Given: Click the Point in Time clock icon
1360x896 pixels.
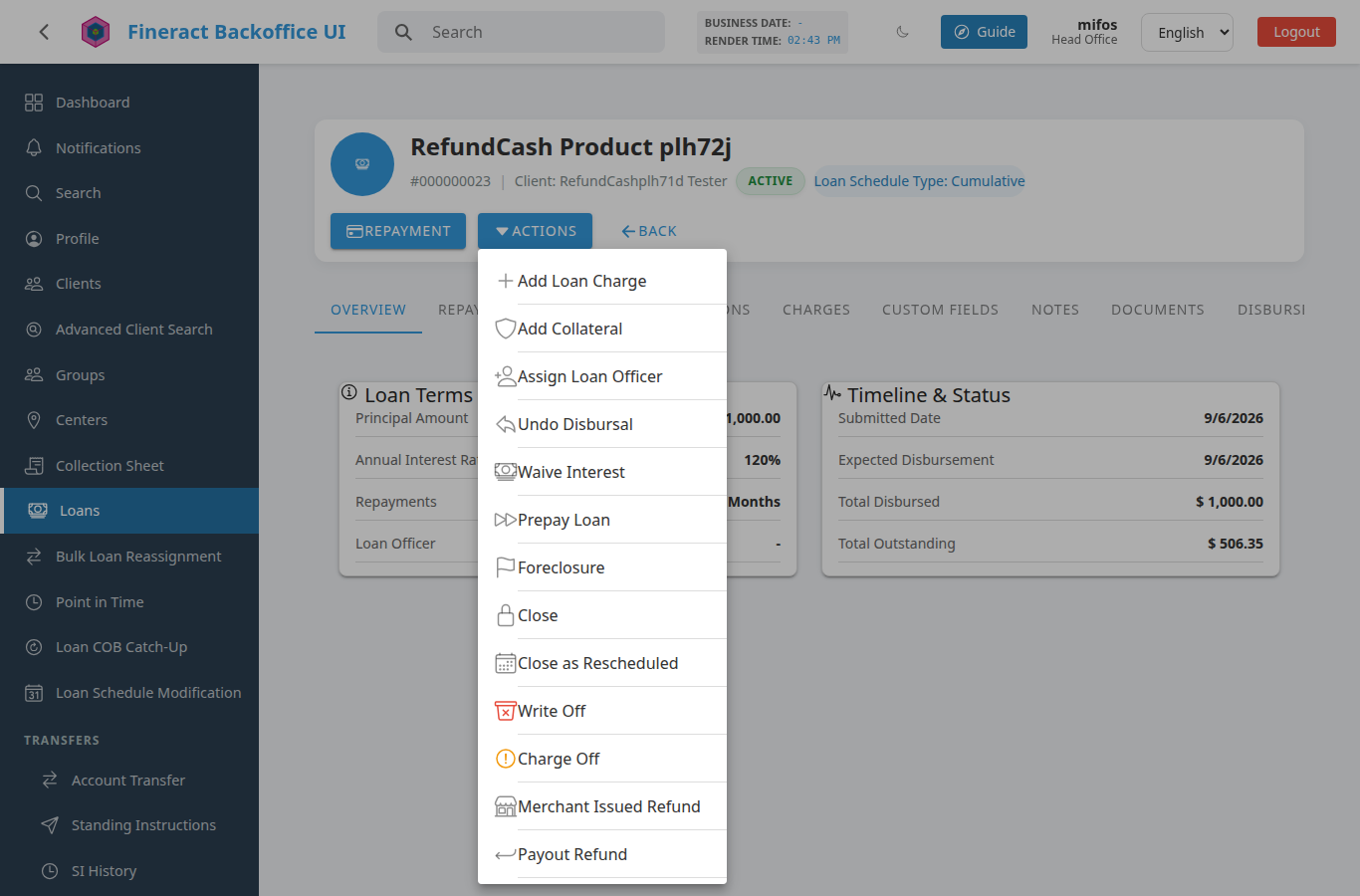Looking at the screenshot, I should coord(34,602).
